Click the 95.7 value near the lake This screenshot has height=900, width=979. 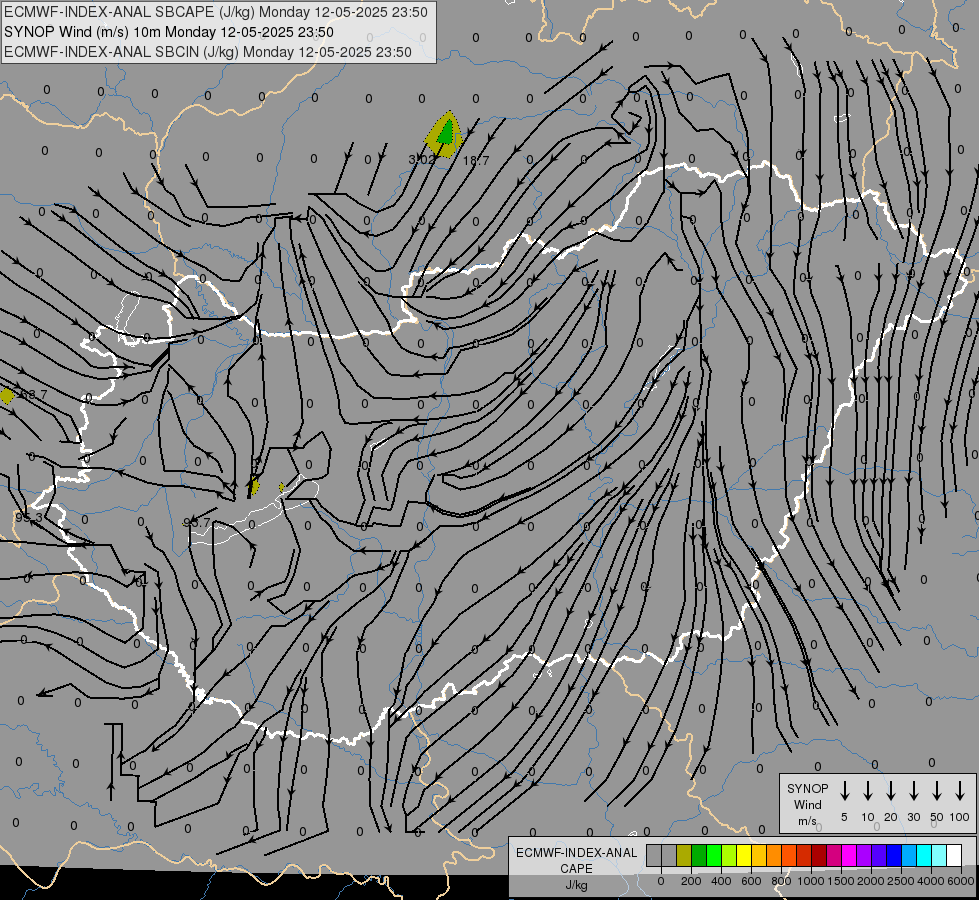tap(197, 523)
